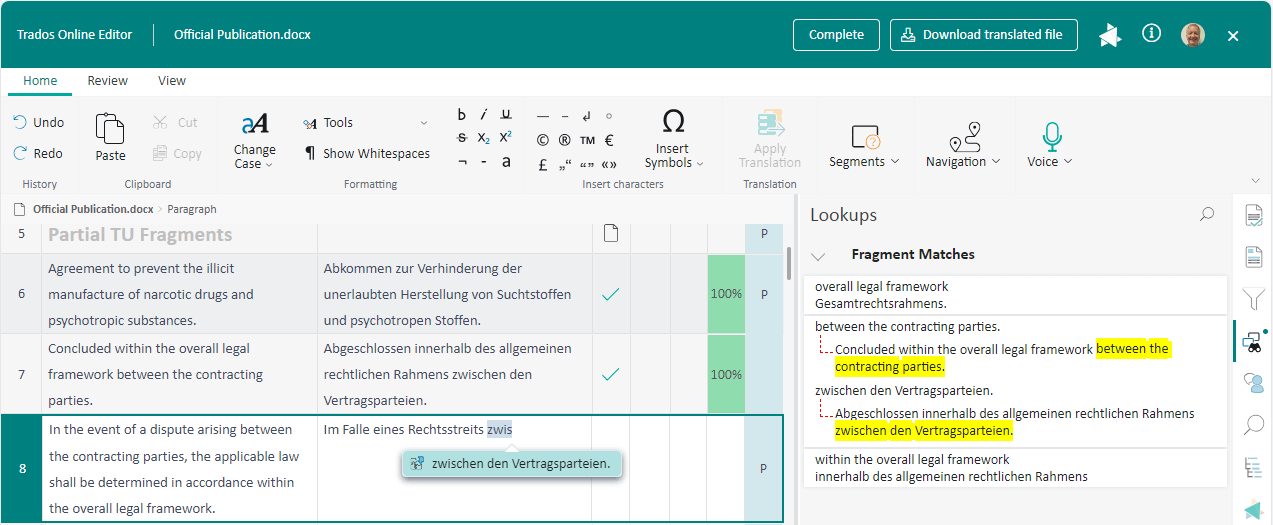Search within the Lookups panel
This screenshot has width=1273, height=525.
(1207, 214)
